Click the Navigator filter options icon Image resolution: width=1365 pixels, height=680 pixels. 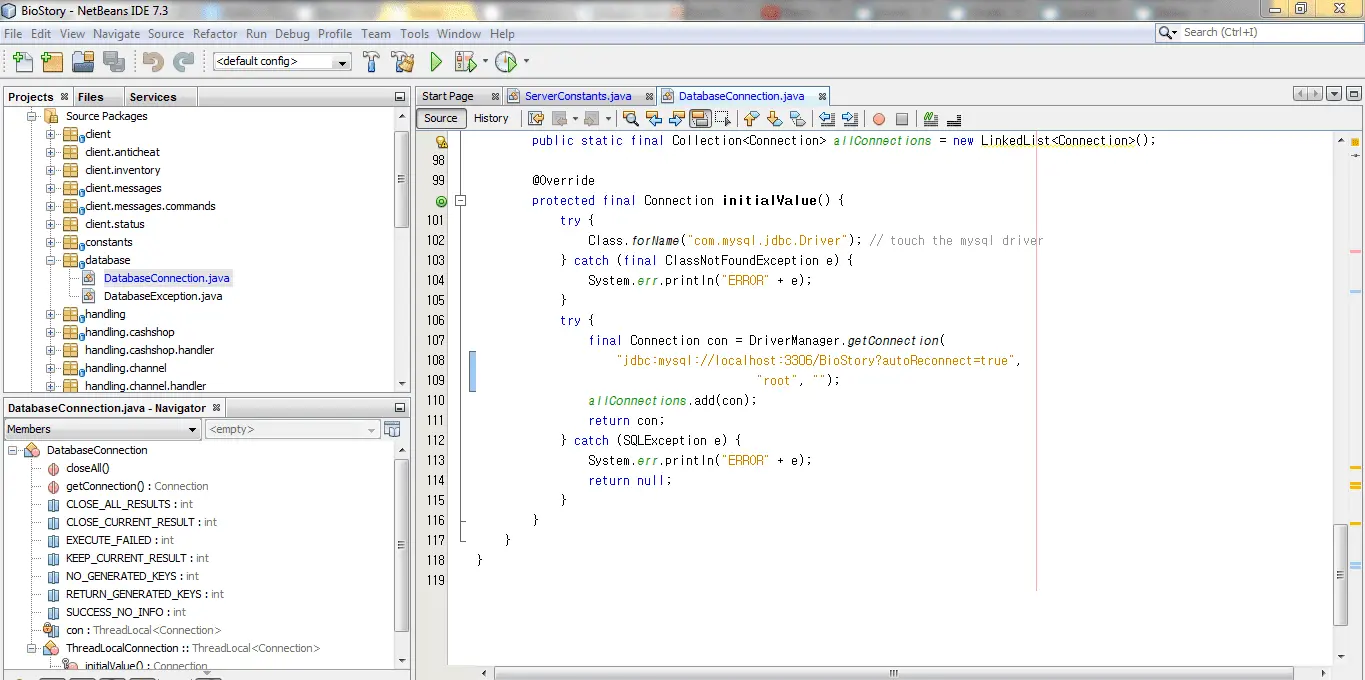(392, 429)
